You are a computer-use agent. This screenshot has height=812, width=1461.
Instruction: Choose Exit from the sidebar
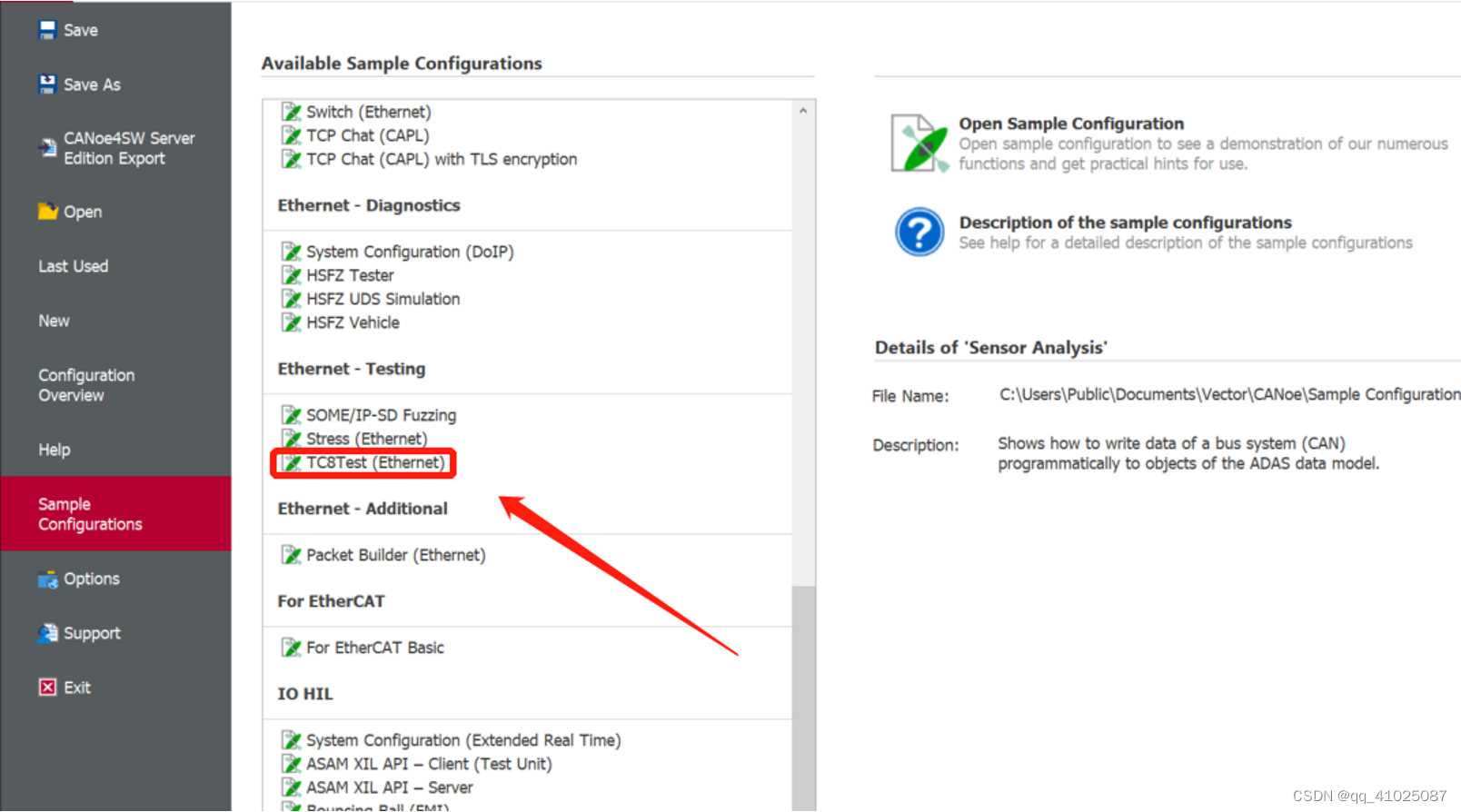77,688
